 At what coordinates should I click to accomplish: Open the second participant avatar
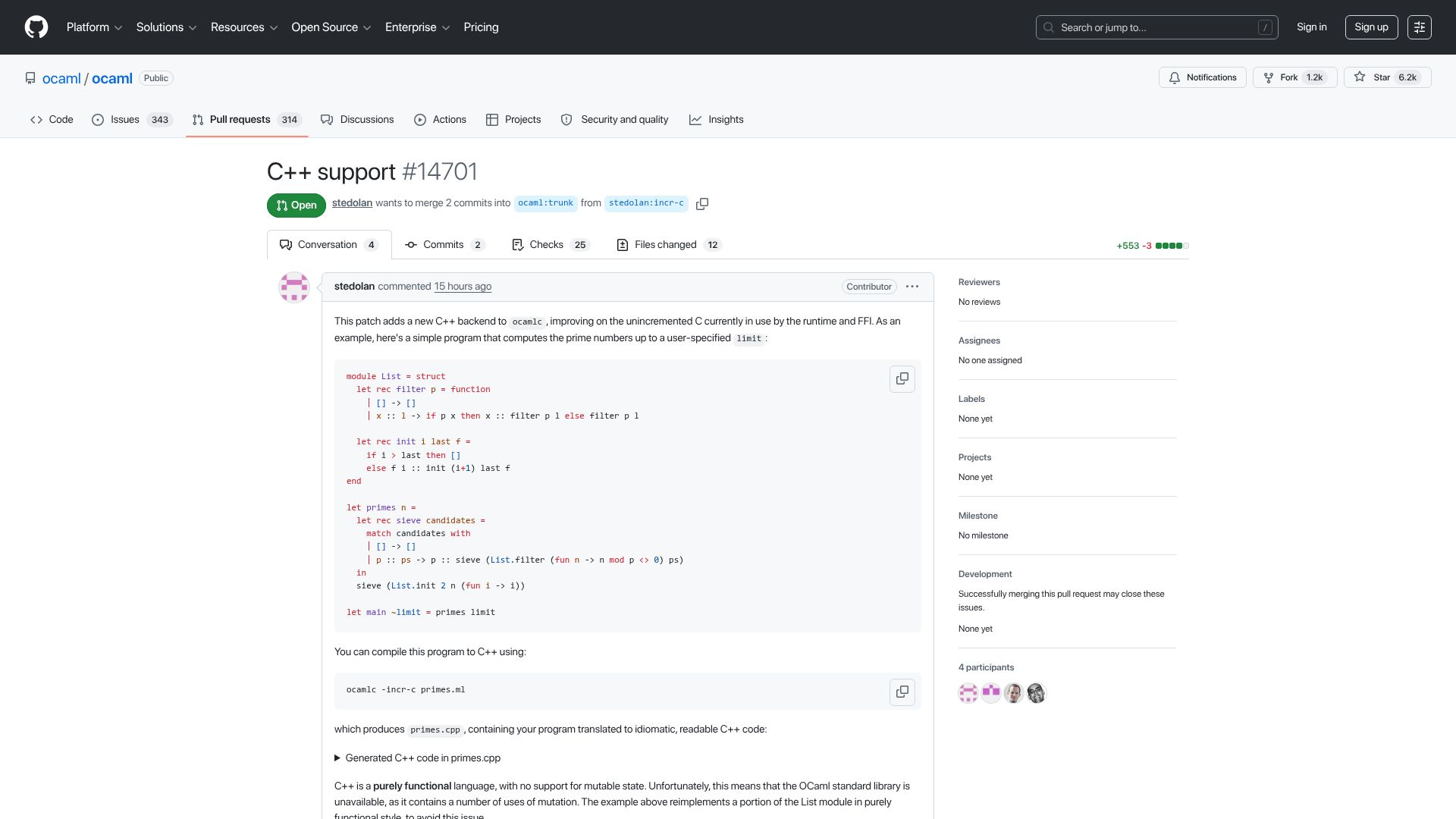tap(991, 692)
